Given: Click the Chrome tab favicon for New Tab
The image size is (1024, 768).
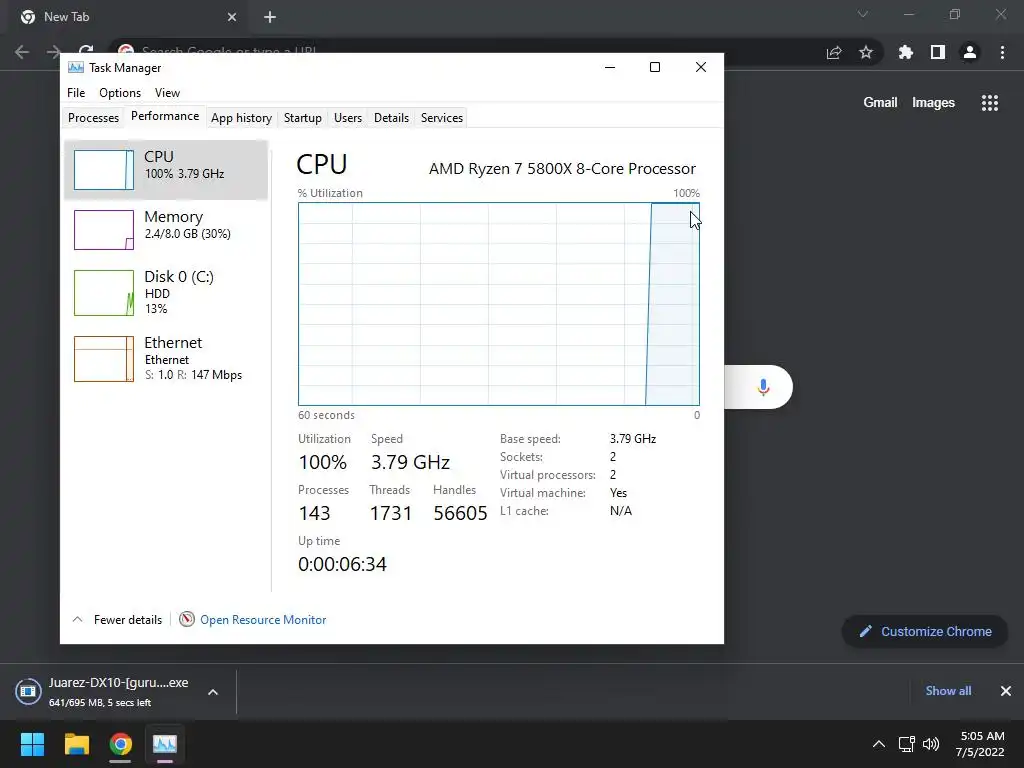Looking at the screenshot, I should [28, 17].
